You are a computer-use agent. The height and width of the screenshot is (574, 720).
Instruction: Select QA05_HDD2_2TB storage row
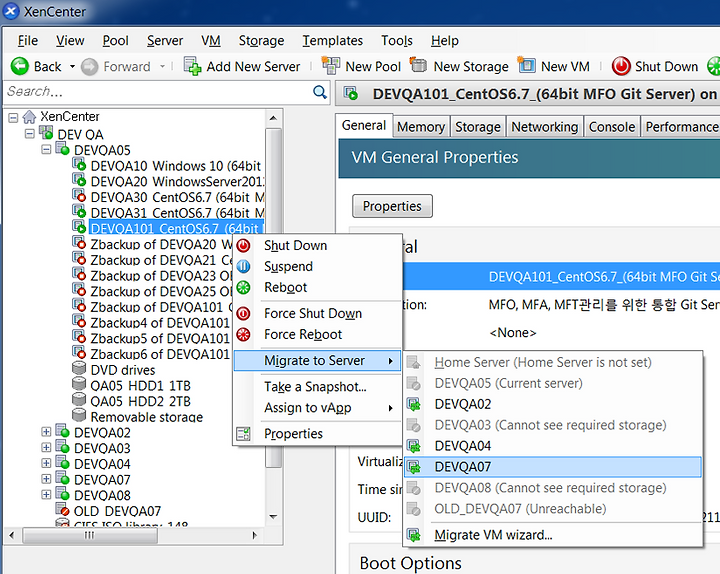[x=141, y=401]
